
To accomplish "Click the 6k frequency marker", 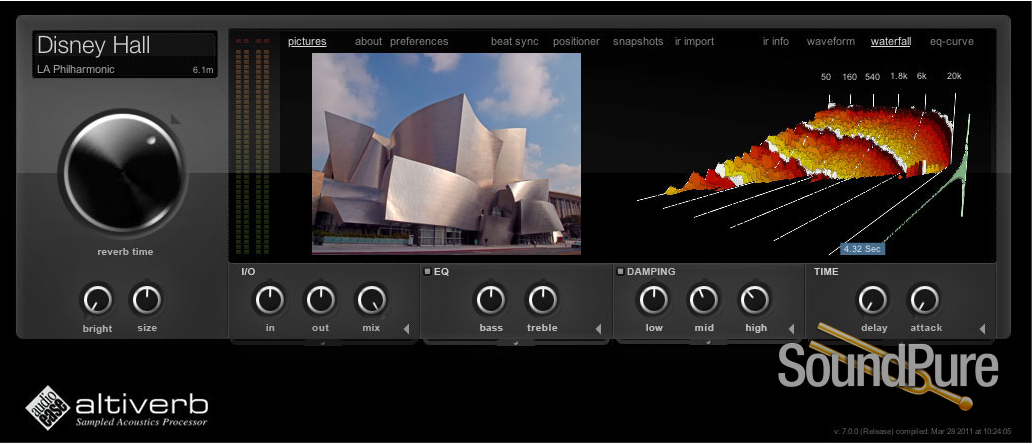I will [x=921, y=76].
